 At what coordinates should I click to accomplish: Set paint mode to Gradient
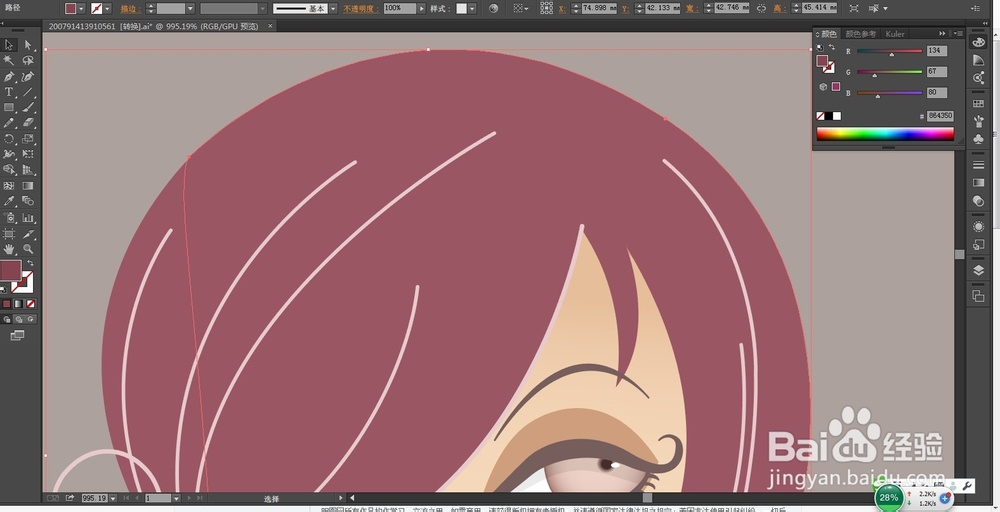[x=18, y=304]
